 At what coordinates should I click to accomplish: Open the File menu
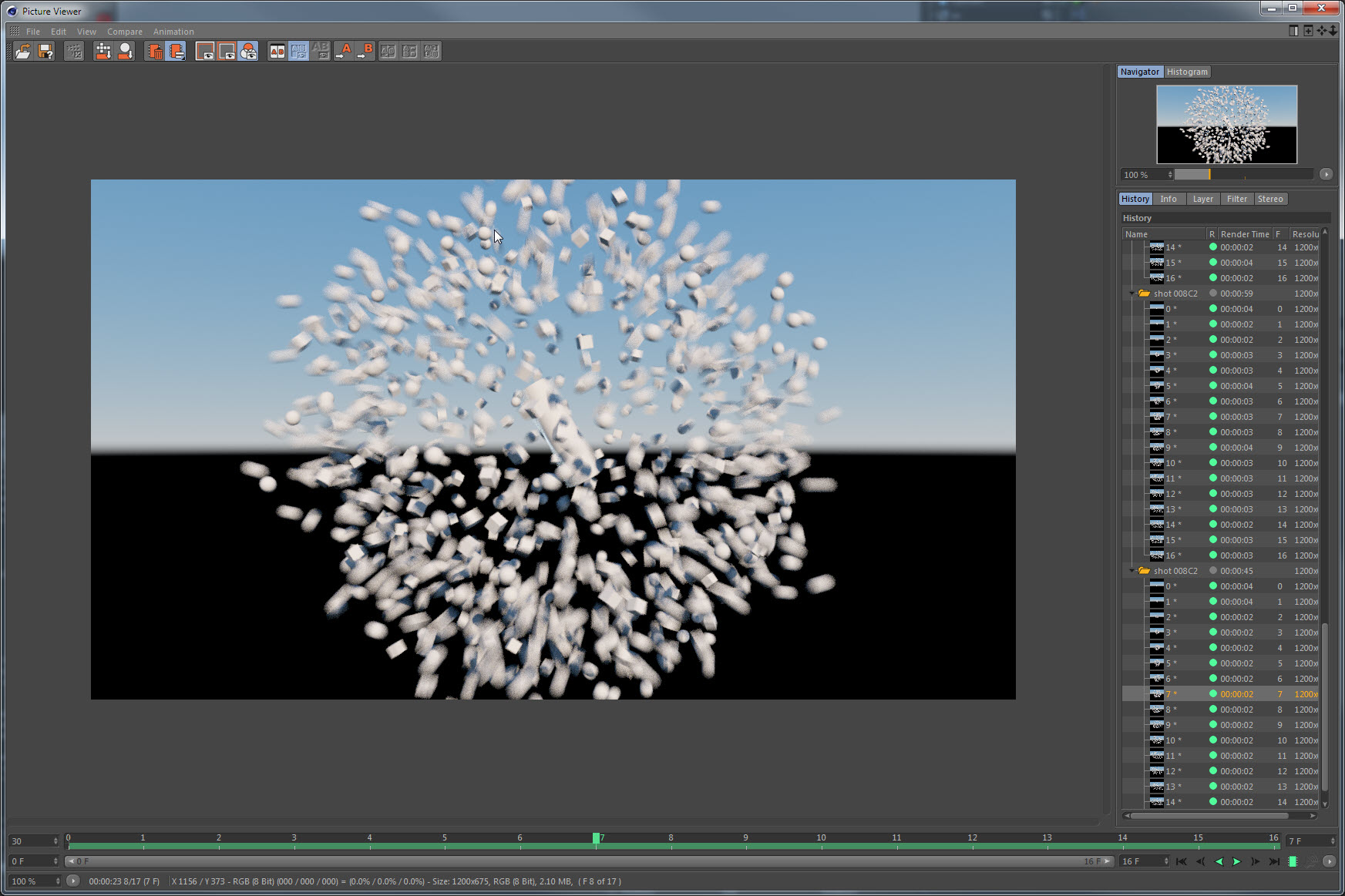(x=33, y=32)
